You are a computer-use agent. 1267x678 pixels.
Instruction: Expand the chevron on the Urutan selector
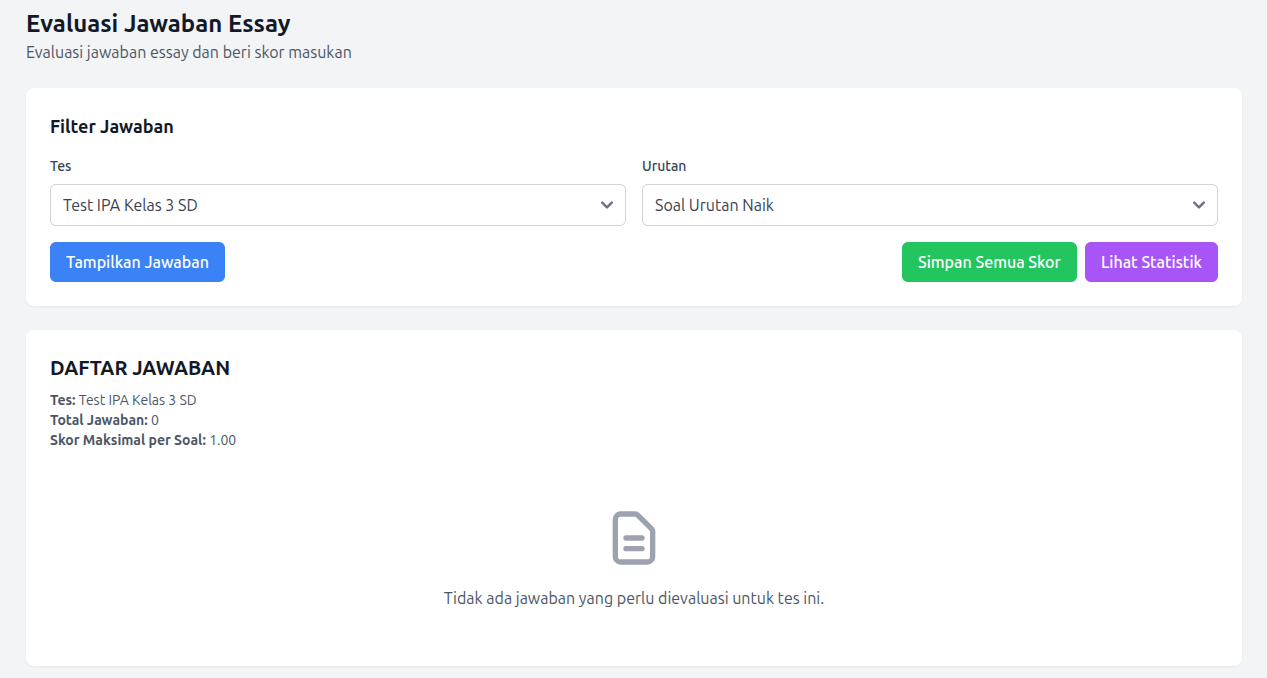coord(1198,205)
